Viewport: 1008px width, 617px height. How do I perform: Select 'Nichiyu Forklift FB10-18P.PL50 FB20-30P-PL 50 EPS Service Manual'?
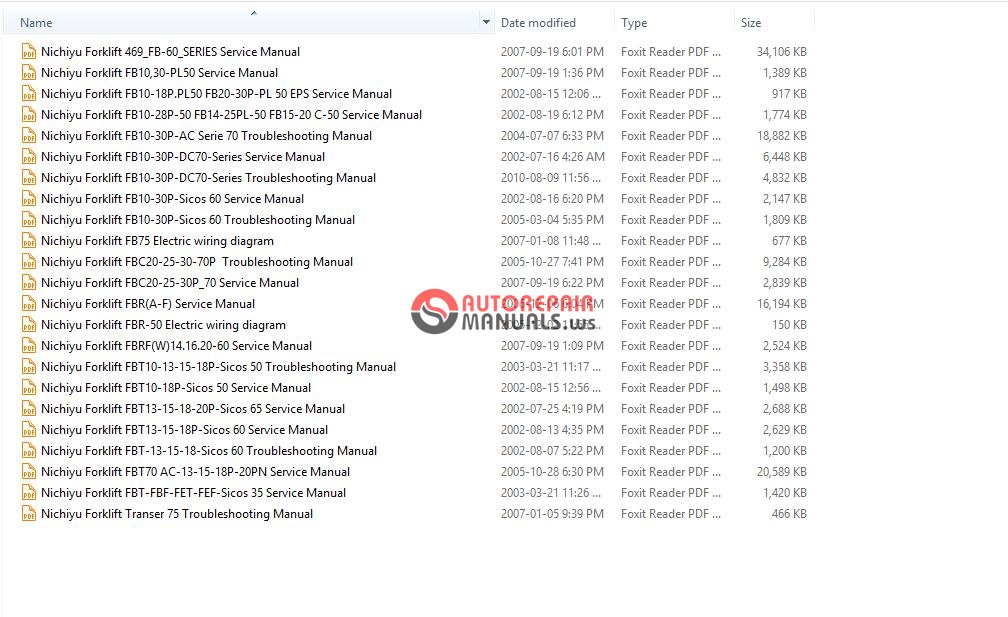[x=217, y=94]
